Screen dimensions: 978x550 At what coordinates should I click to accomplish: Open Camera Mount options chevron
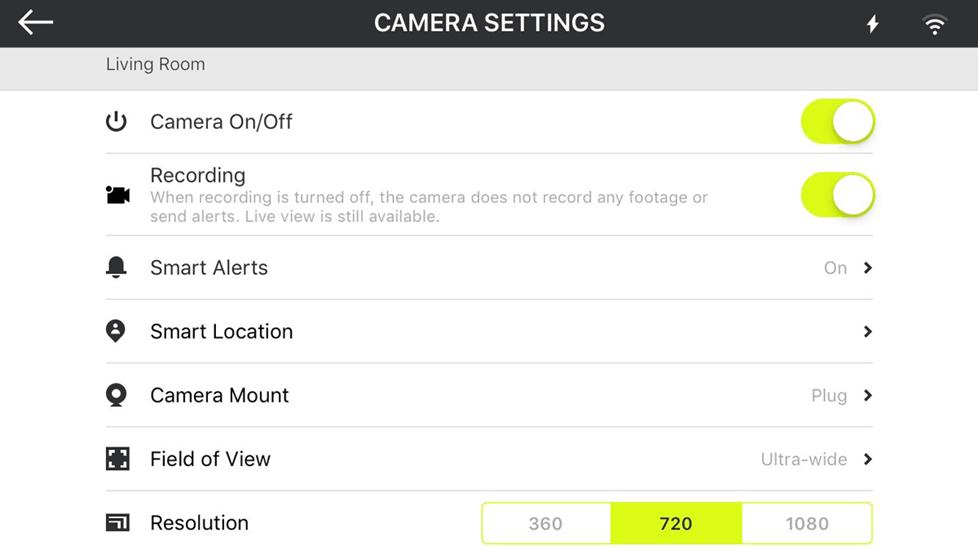pyautogui.click(x=868, y=395)
